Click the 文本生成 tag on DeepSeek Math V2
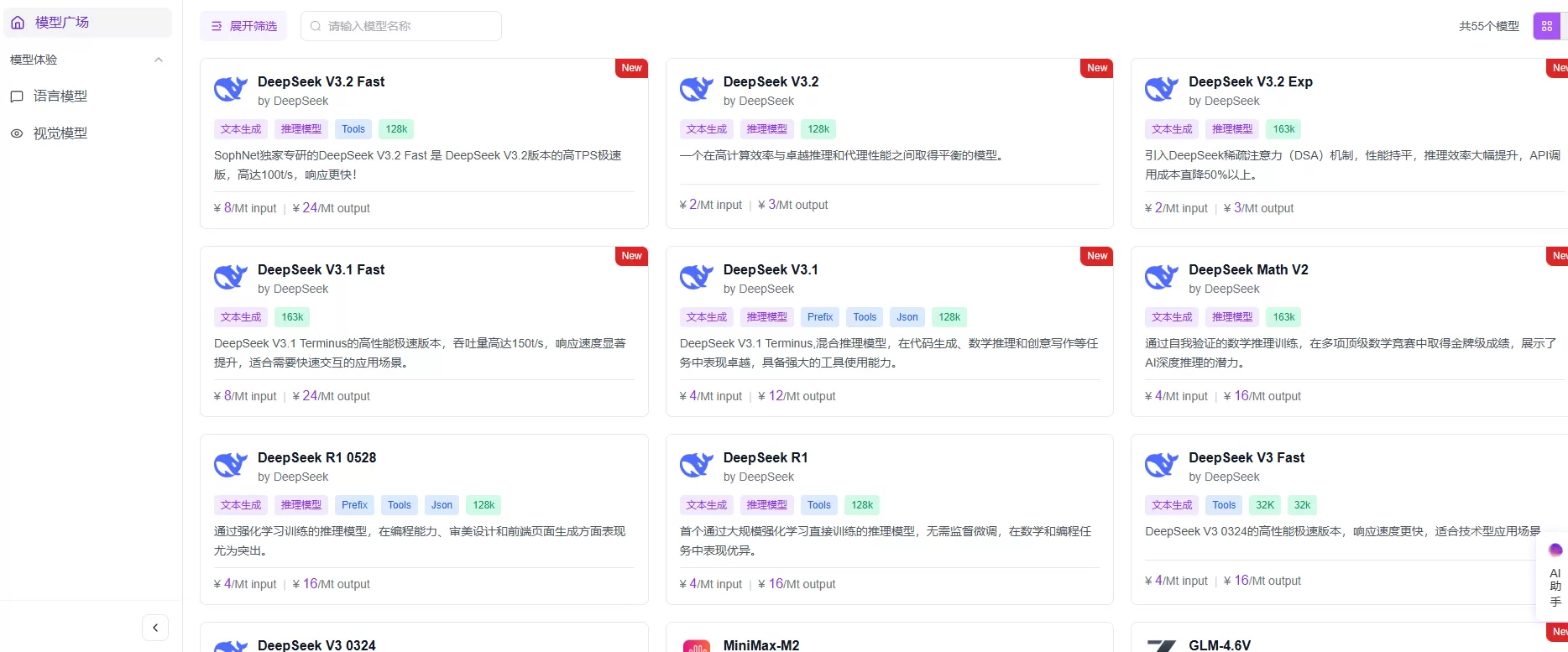Image resolution: width=1568 pixels, height=652 pixels. tap(1172, 317)
